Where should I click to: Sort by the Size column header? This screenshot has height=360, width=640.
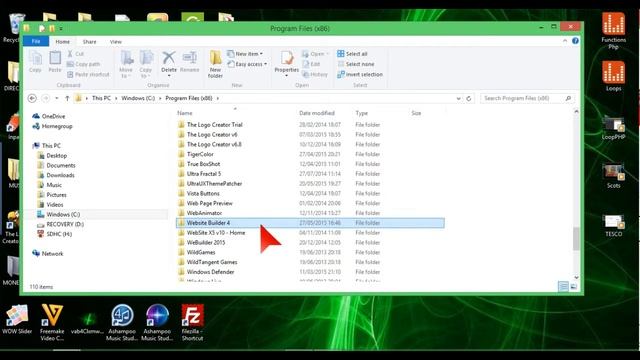tap(416, 113)
